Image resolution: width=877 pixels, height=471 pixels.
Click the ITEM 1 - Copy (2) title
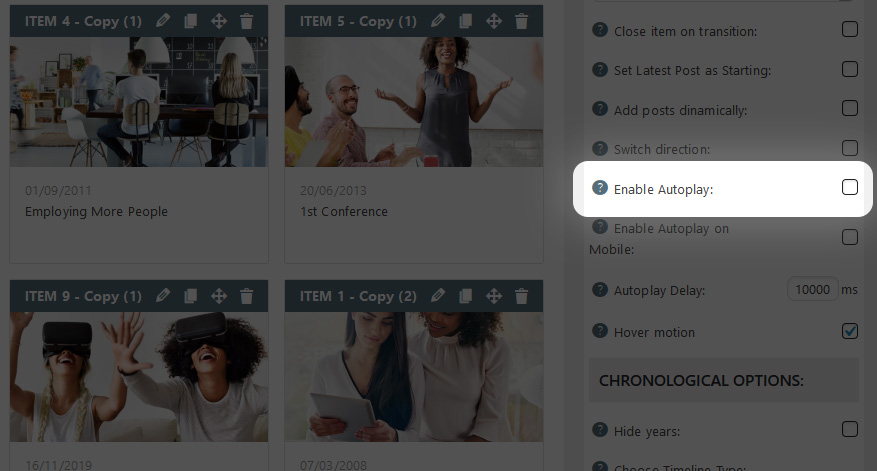(x=358, y=296)
